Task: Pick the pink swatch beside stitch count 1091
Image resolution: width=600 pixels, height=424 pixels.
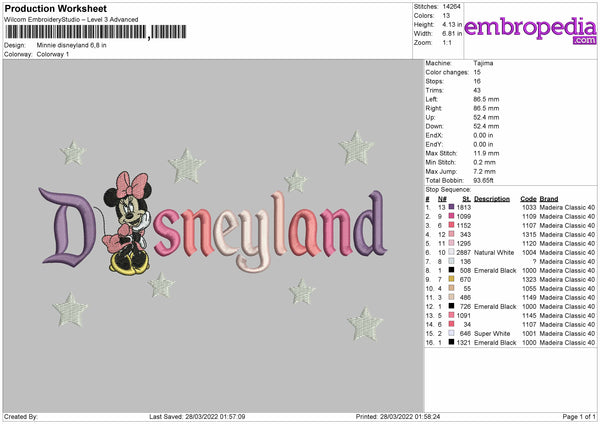Action: pos(451,315)
